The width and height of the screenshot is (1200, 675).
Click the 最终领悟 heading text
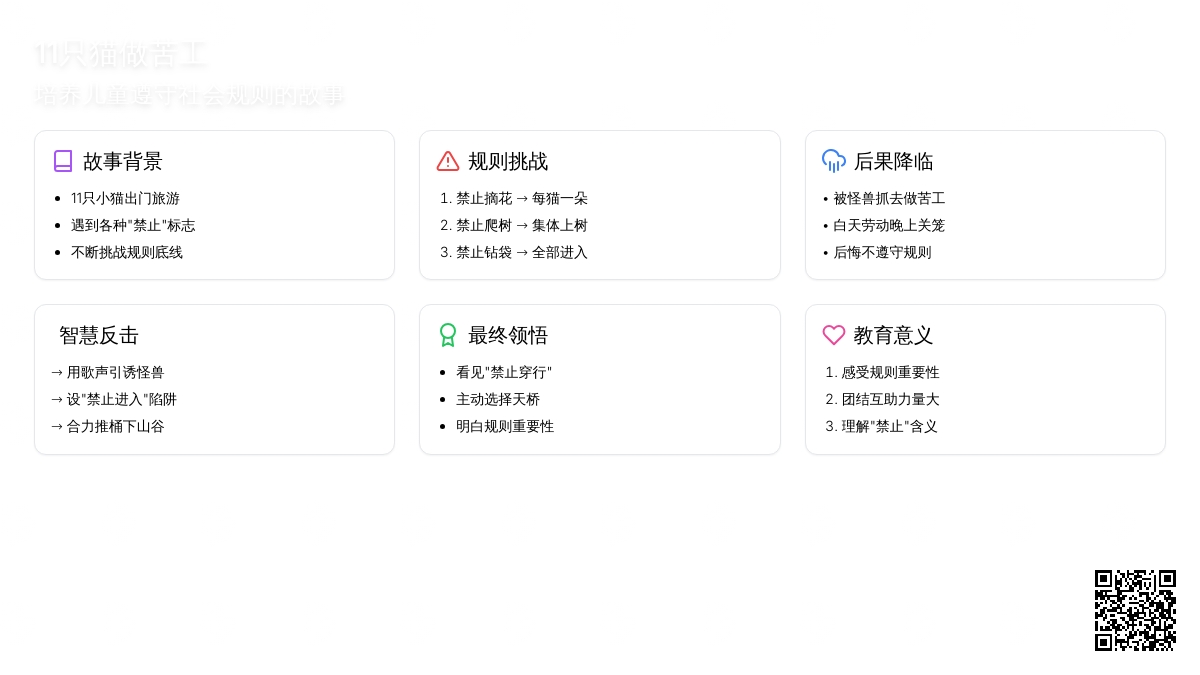508,335
